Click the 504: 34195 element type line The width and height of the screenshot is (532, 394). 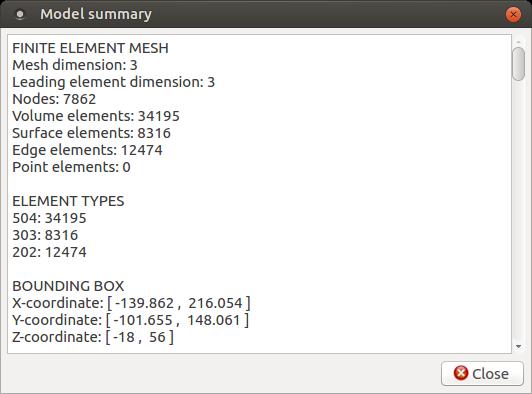[x=49, y=218]
